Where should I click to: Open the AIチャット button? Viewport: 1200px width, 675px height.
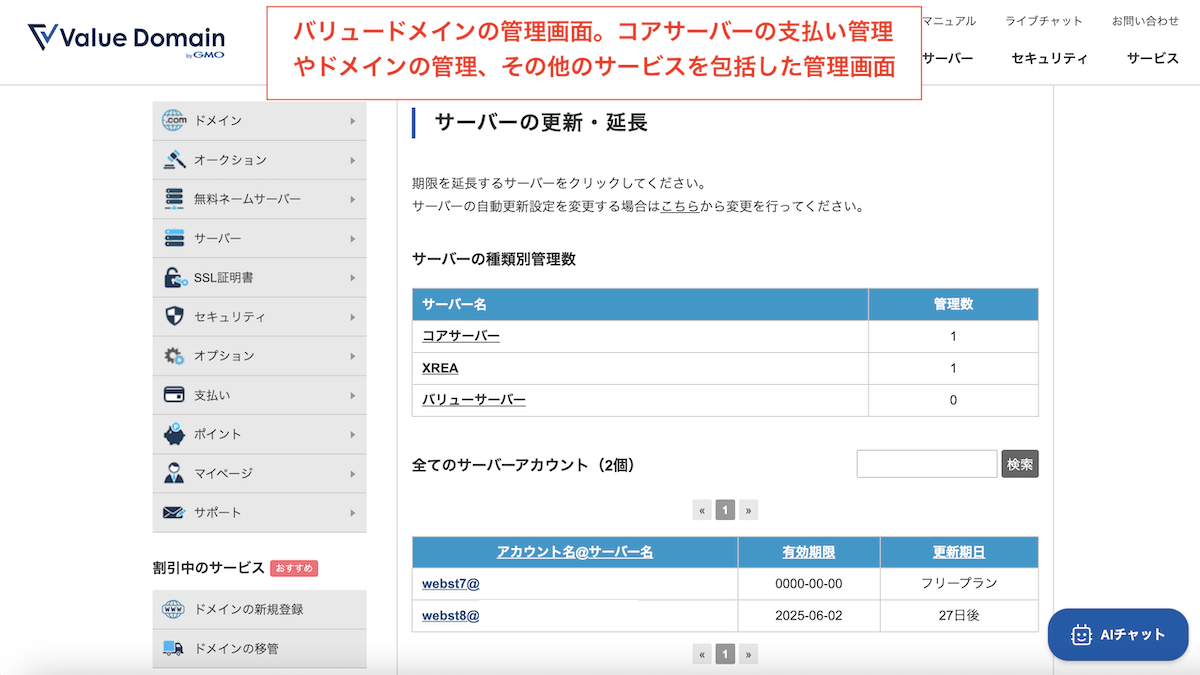tap(1118, 634)
